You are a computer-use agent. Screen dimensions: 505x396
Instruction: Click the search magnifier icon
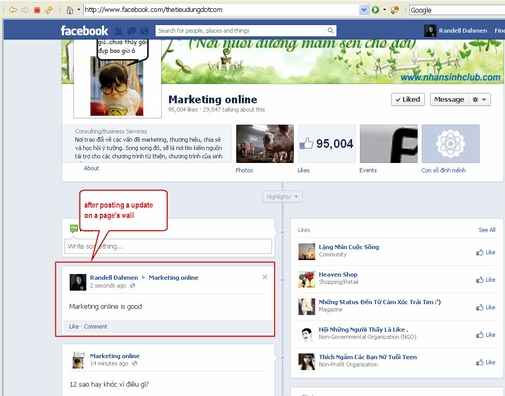tap(330, 31)
